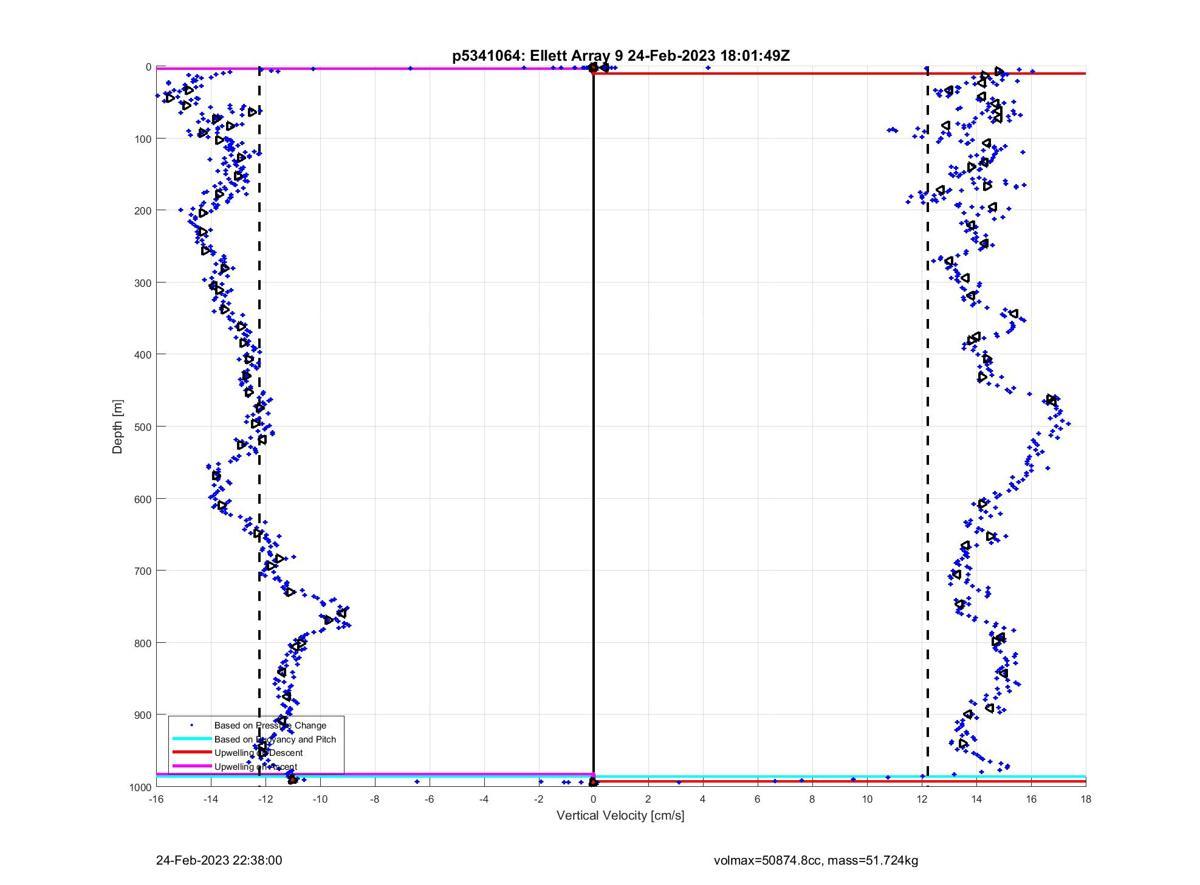Click the x-axis tick label '-10'

click(x=320, y=799)
